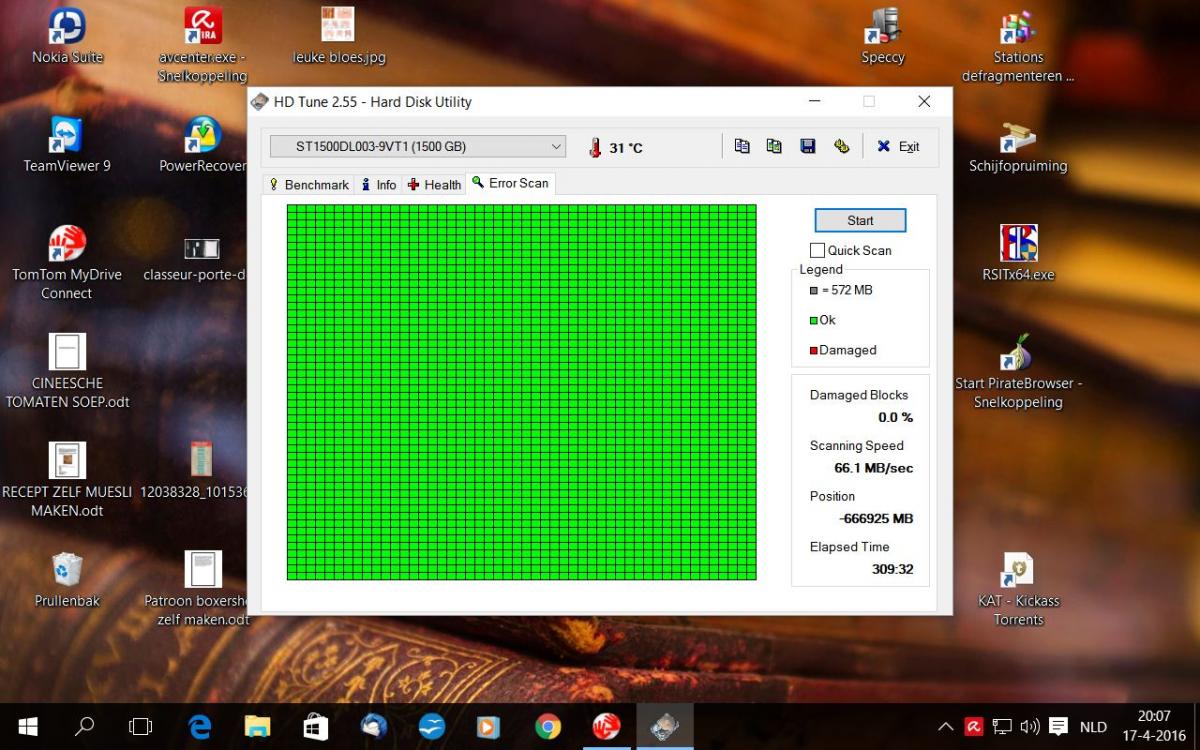Open HD Tune options icon

(x=841, y=146)
